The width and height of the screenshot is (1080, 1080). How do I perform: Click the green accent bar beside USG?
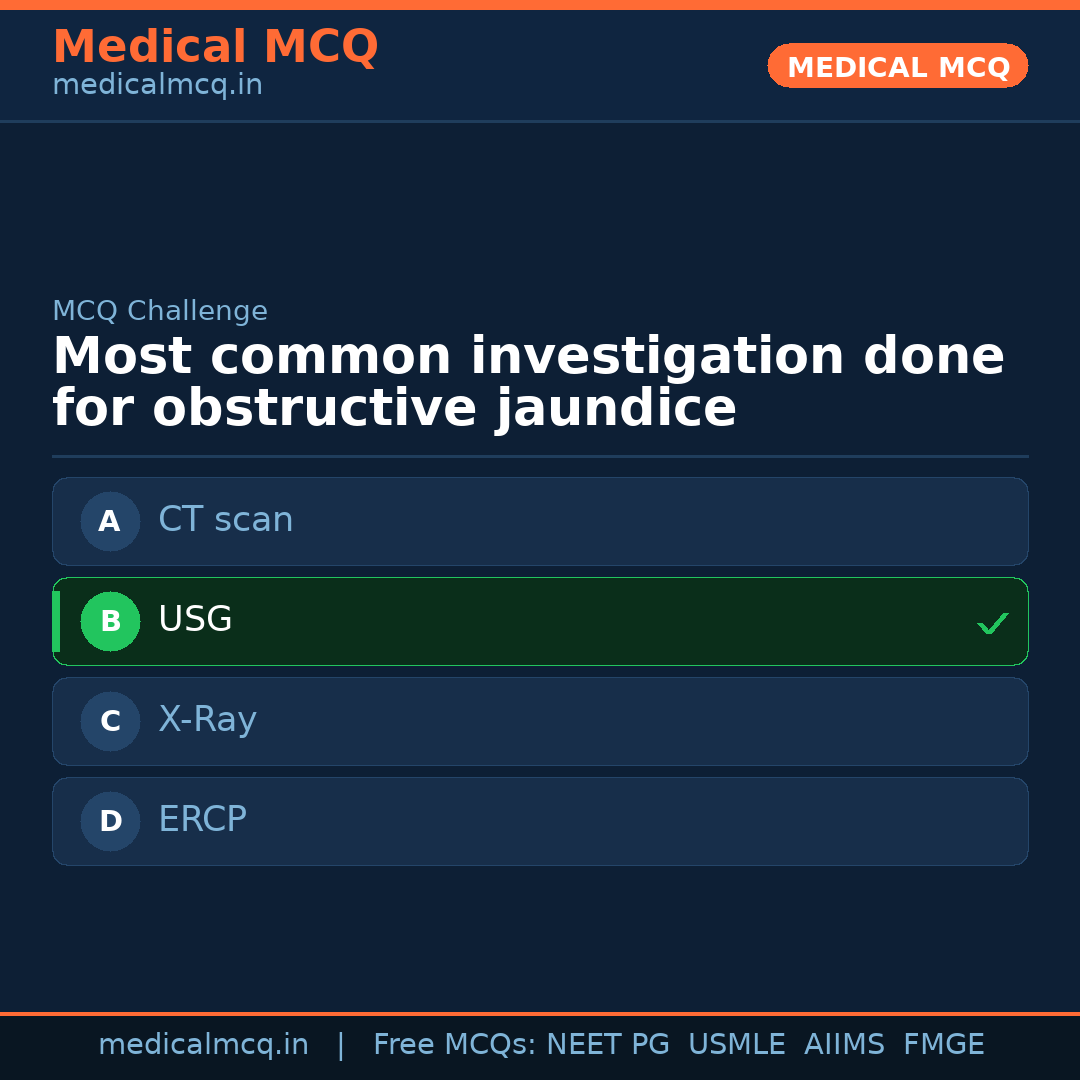56,621
